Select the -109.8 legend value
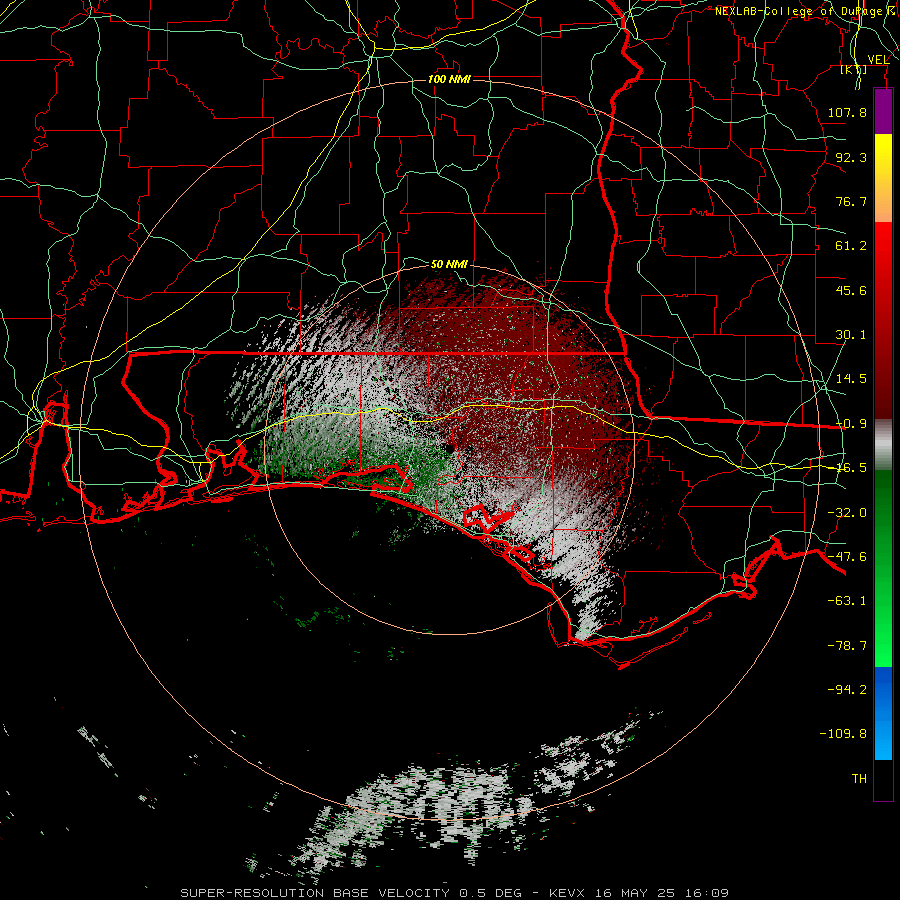Screen dimensions: 900x900 pyautogui.click(x=843, y=734)
